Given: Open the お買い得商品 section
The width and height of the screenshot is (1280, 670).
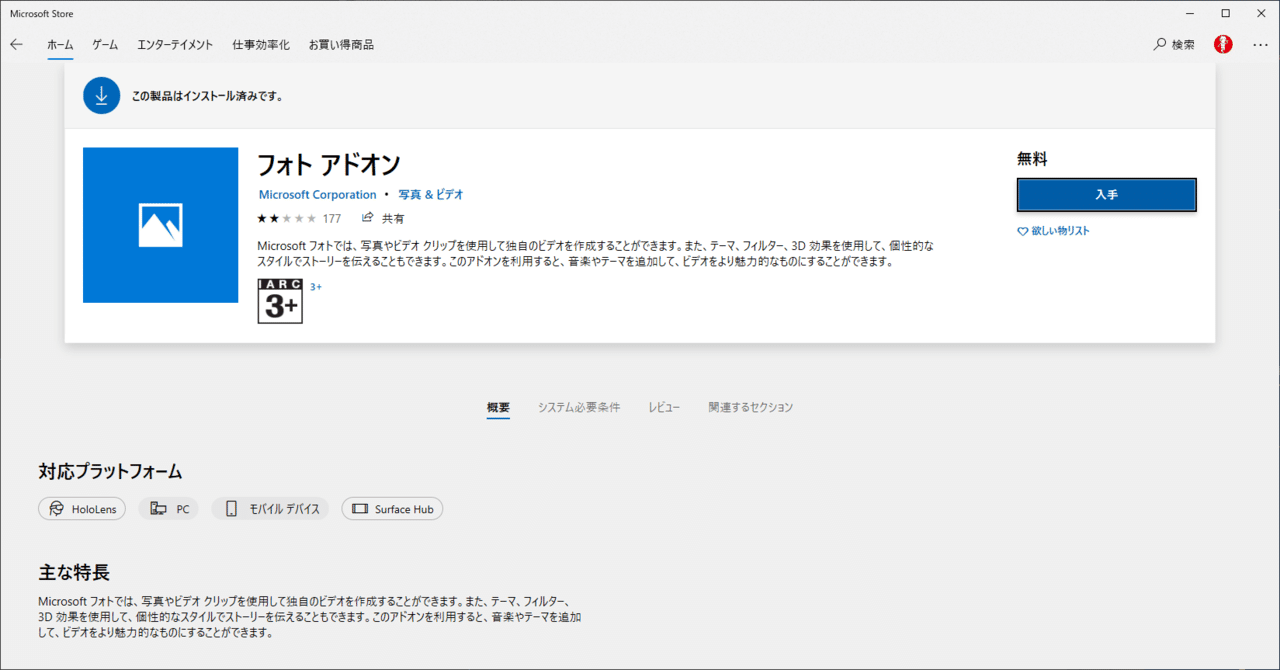Looking at the screenshot, I should (340, 44).
